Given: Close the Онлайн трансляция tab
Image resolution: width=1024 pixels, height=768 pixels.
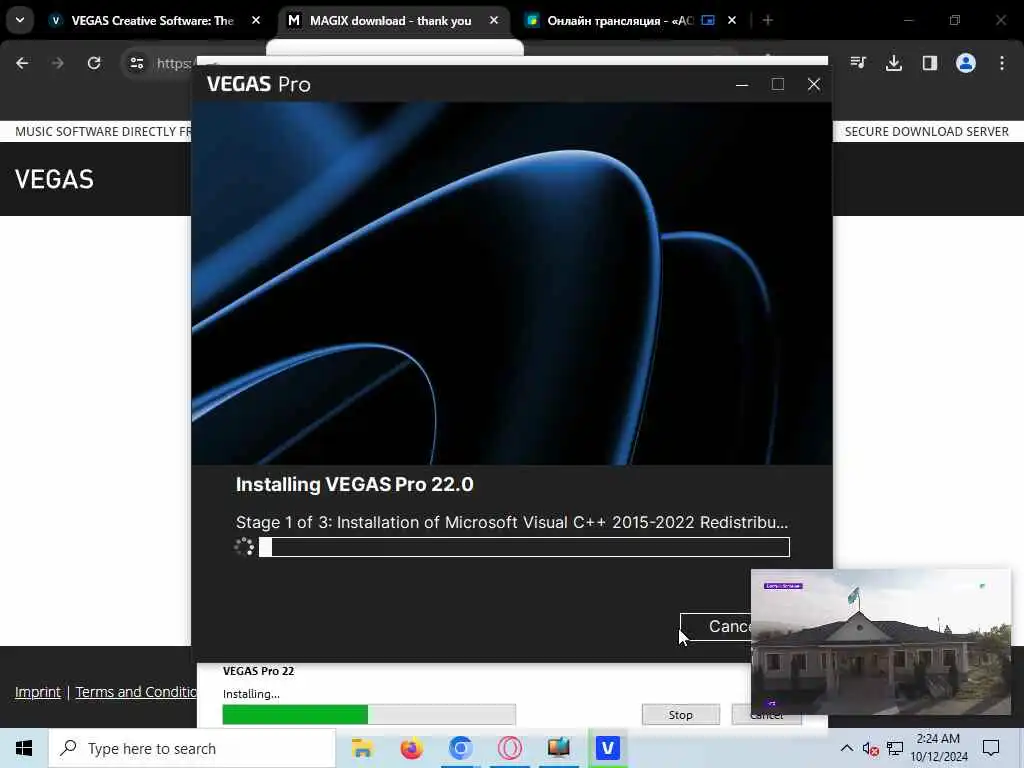Looking at the screenshot, I should [x=732, y=21].
